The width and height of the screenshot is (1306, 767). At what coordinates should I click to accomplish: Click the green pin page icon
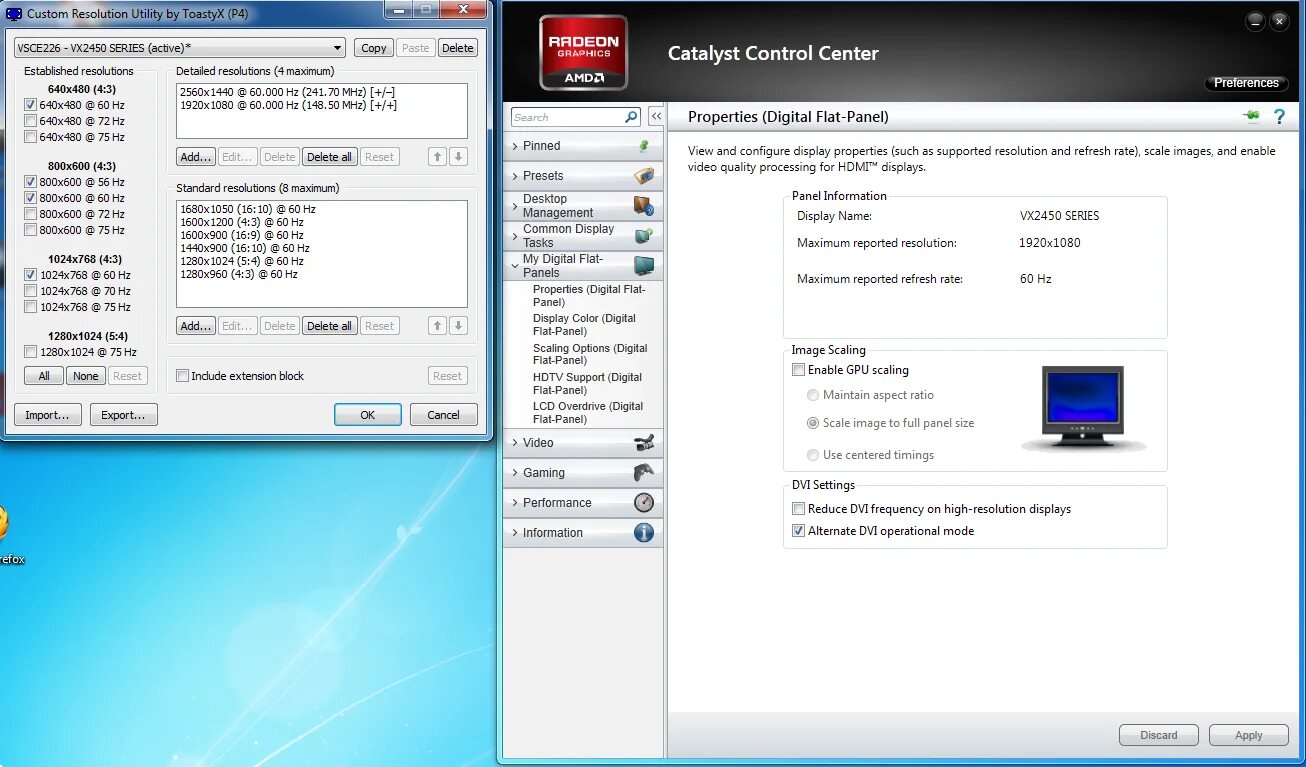[x=1251, y=116]
